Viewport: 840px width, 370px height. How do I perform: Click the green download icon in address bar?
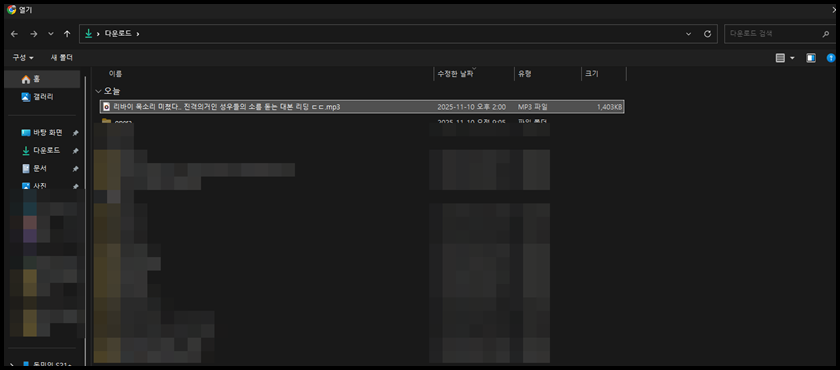click(88, 34)
